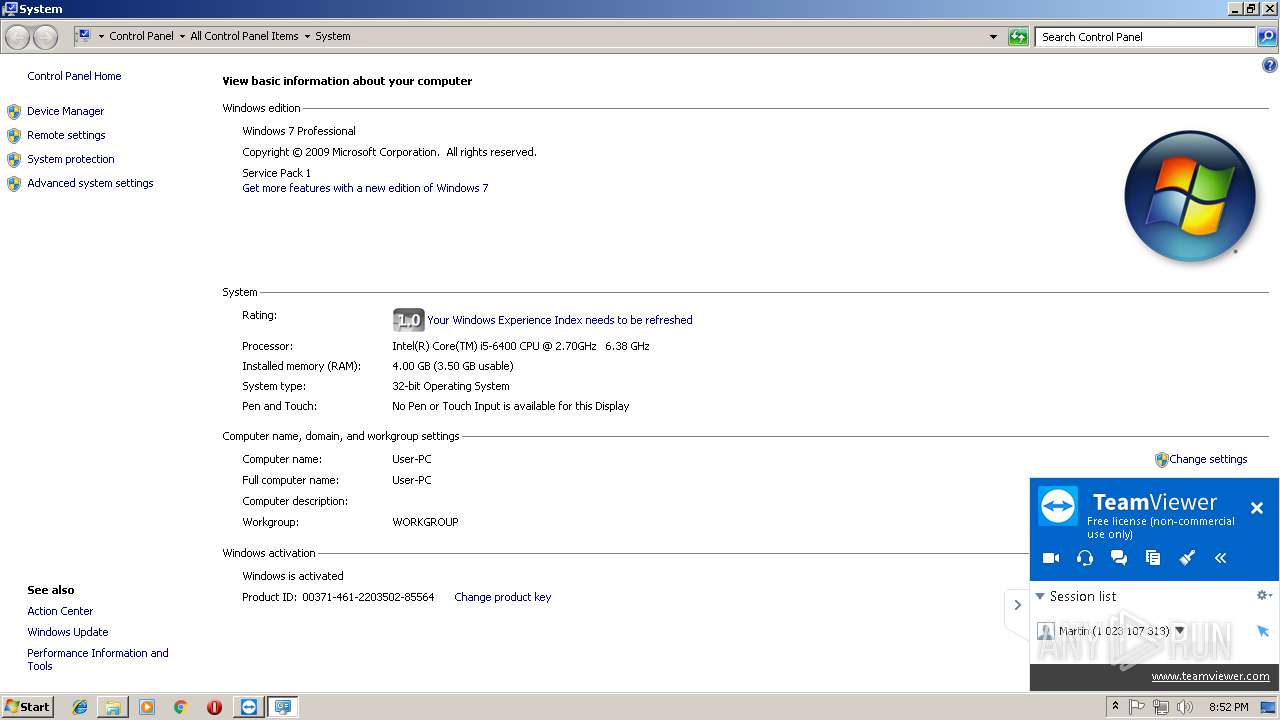Refresh the Windows Experience Index link
The image size is (1280, 720).
click(x=560, y=320)
